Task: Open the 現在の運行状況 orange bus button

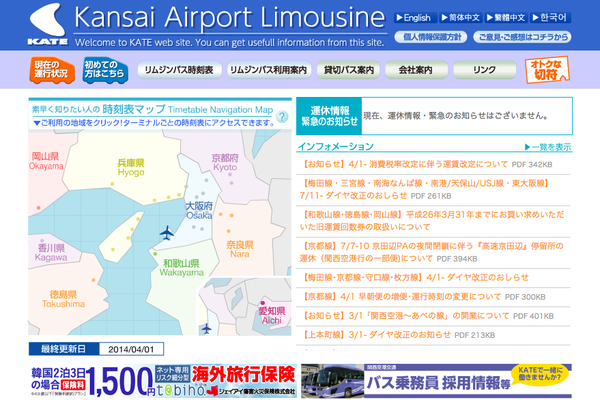Action: 52,70
